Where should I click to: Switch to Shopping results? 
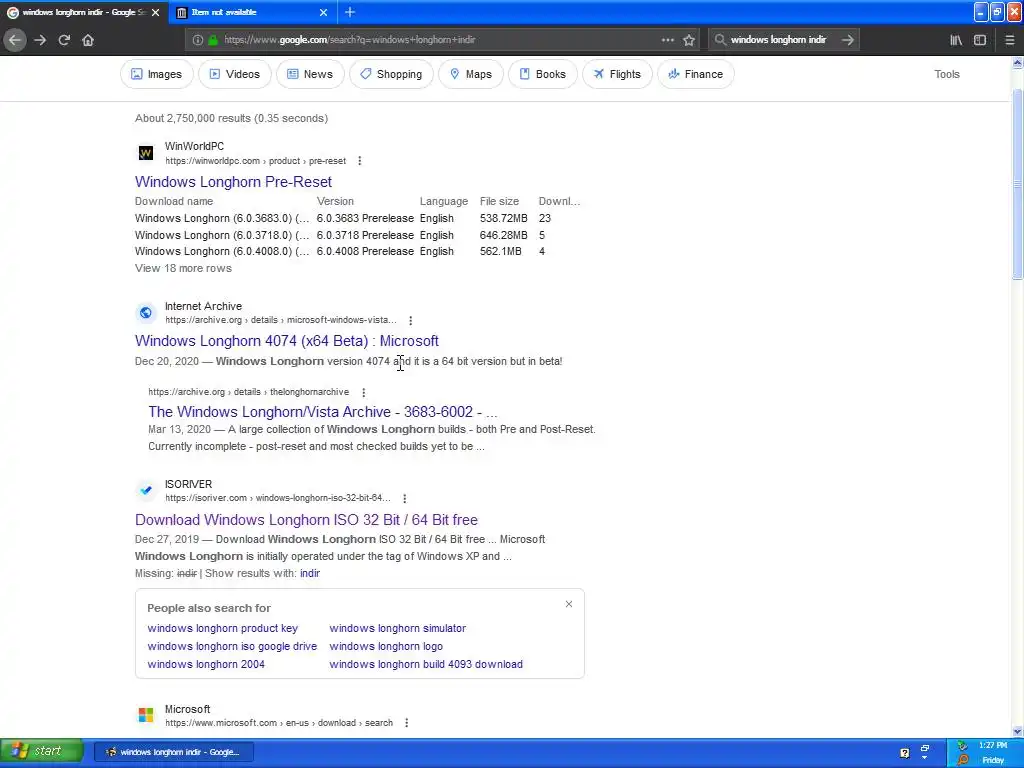coord(391,74)
